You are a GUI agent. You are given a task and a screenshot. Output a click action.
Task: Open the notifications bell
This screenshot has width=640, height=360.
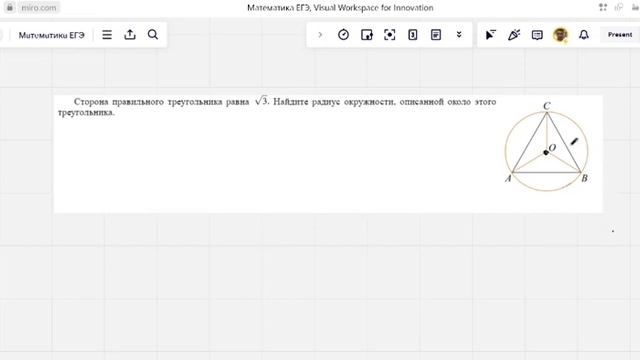point(584,35)
